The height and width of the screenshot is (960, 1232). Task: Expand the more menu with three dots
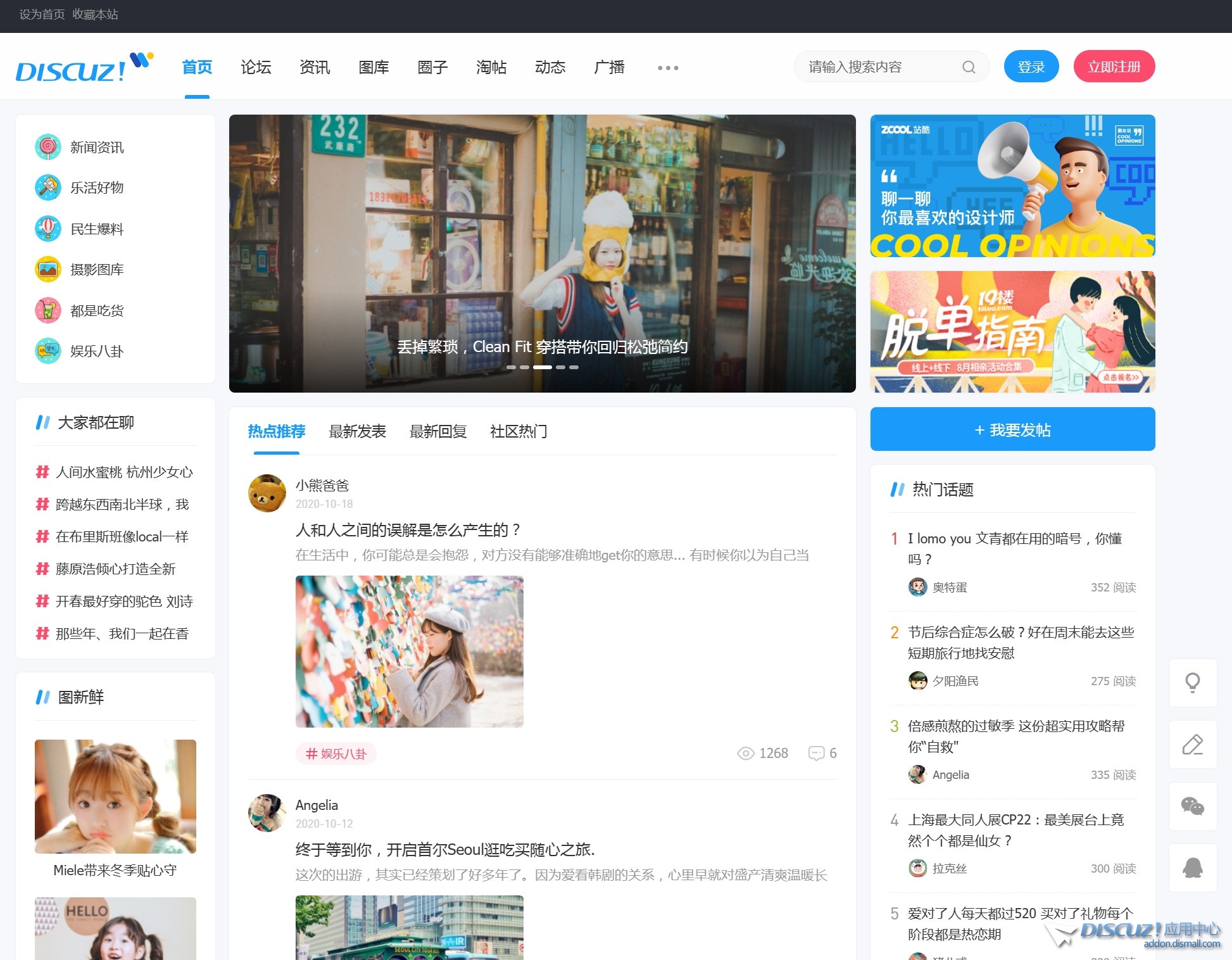click(668, 68)
